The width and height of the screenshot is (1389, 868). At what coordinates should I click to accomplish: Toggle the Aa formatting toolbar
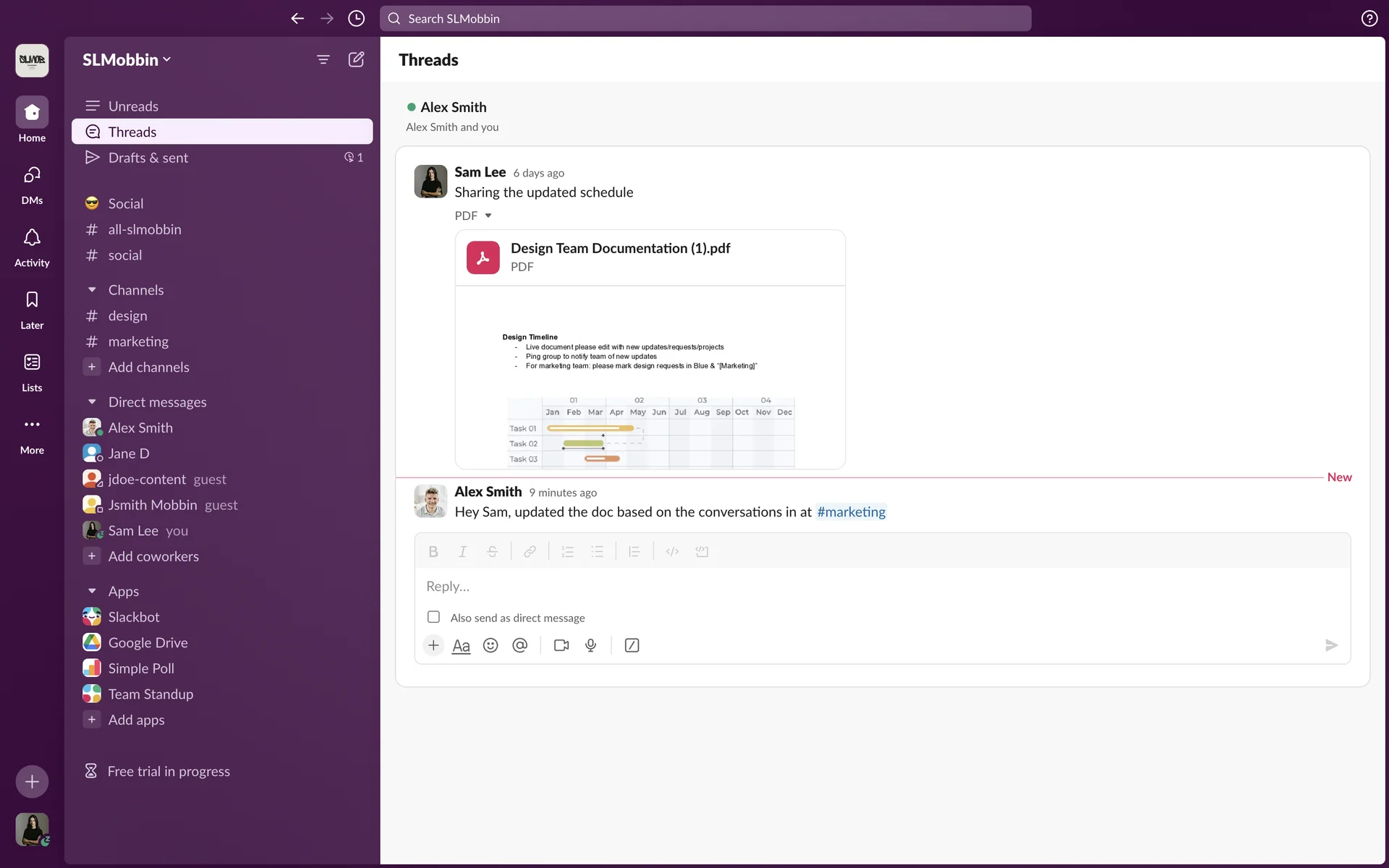[x=461, y=645]
